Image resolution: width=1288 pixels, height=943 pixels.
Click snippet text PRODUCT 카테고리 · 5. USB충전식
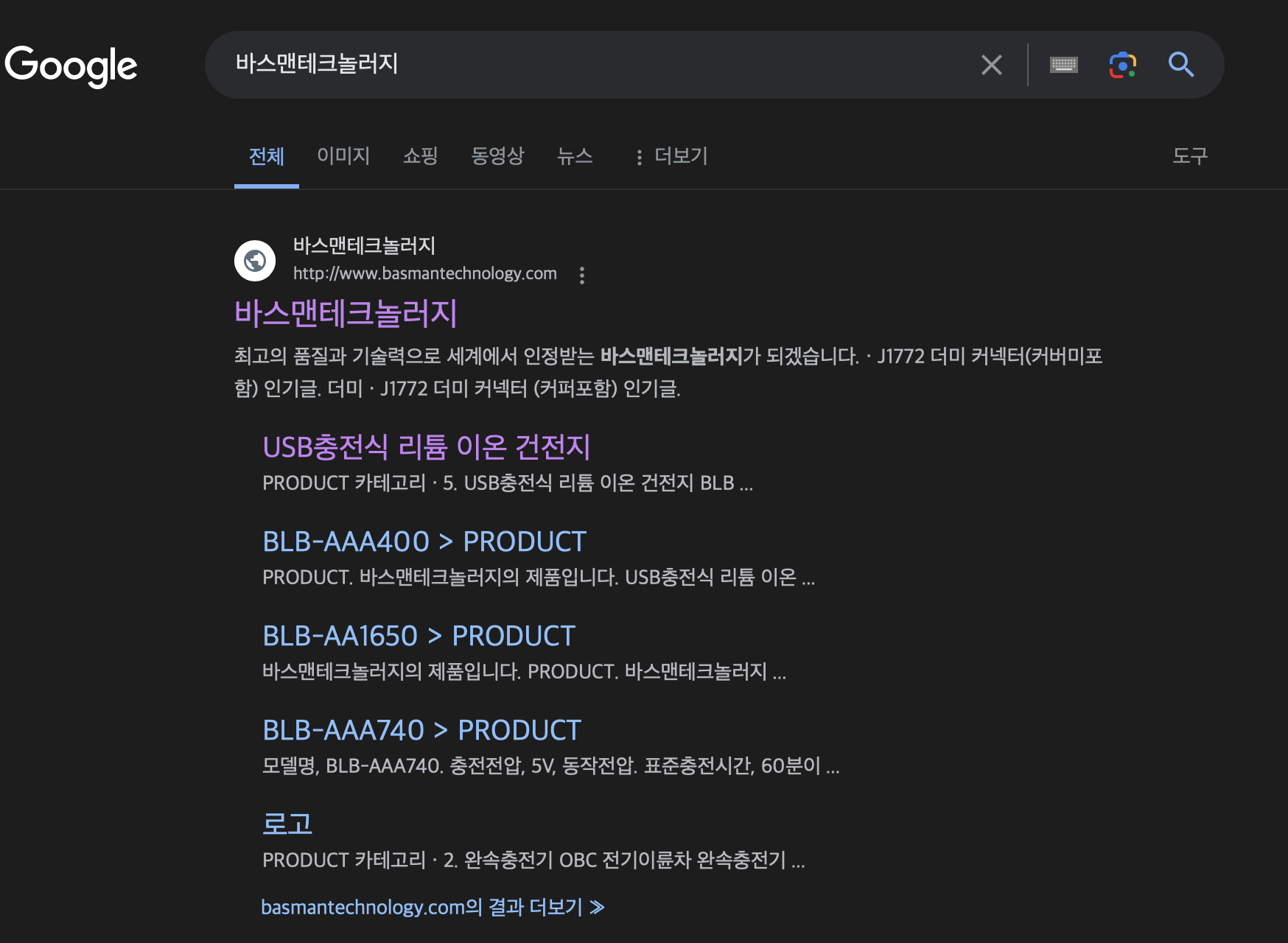coord(508,483)
